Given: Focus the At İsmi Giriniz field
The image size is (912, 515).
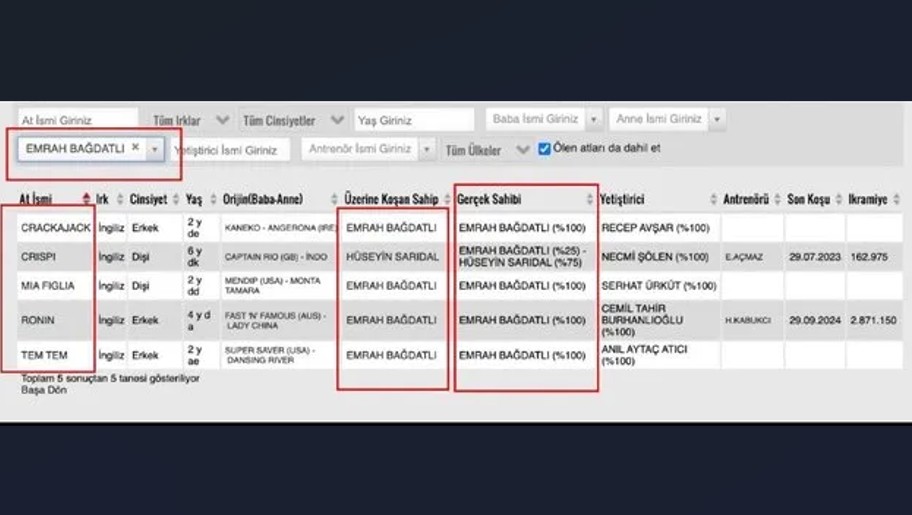Looking at the screenshot, I should click(x=78, y=120).
